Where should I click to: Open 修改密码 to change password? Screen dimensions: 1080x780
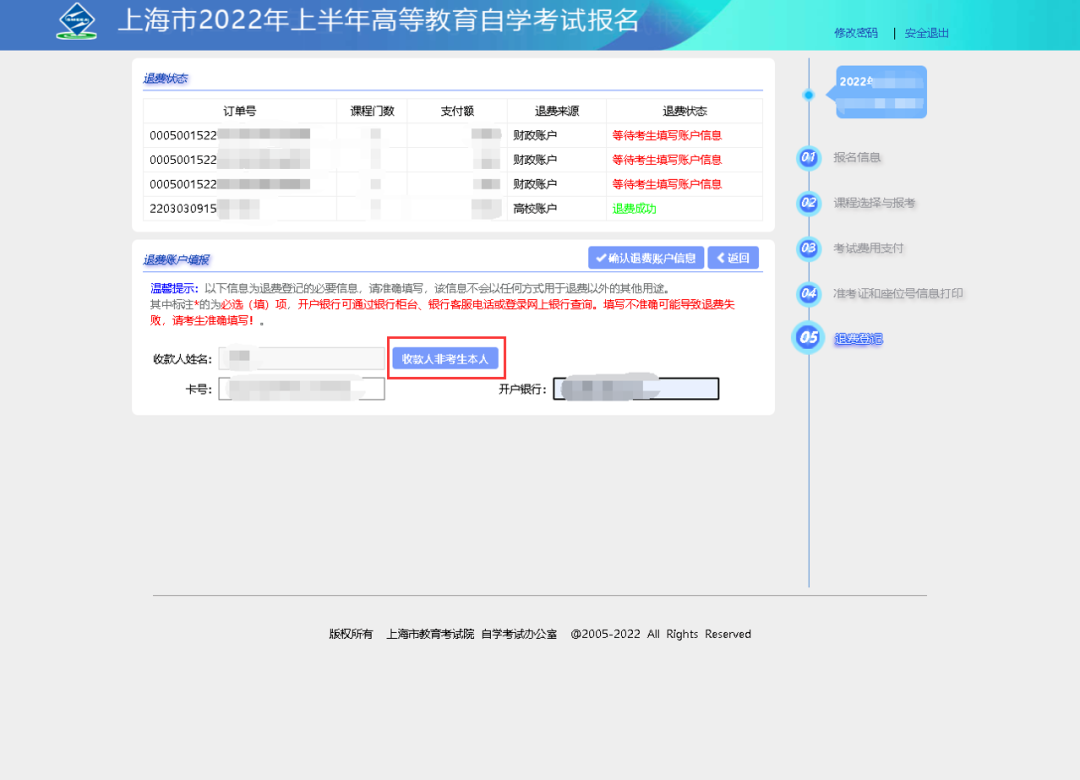coord(855,32)
